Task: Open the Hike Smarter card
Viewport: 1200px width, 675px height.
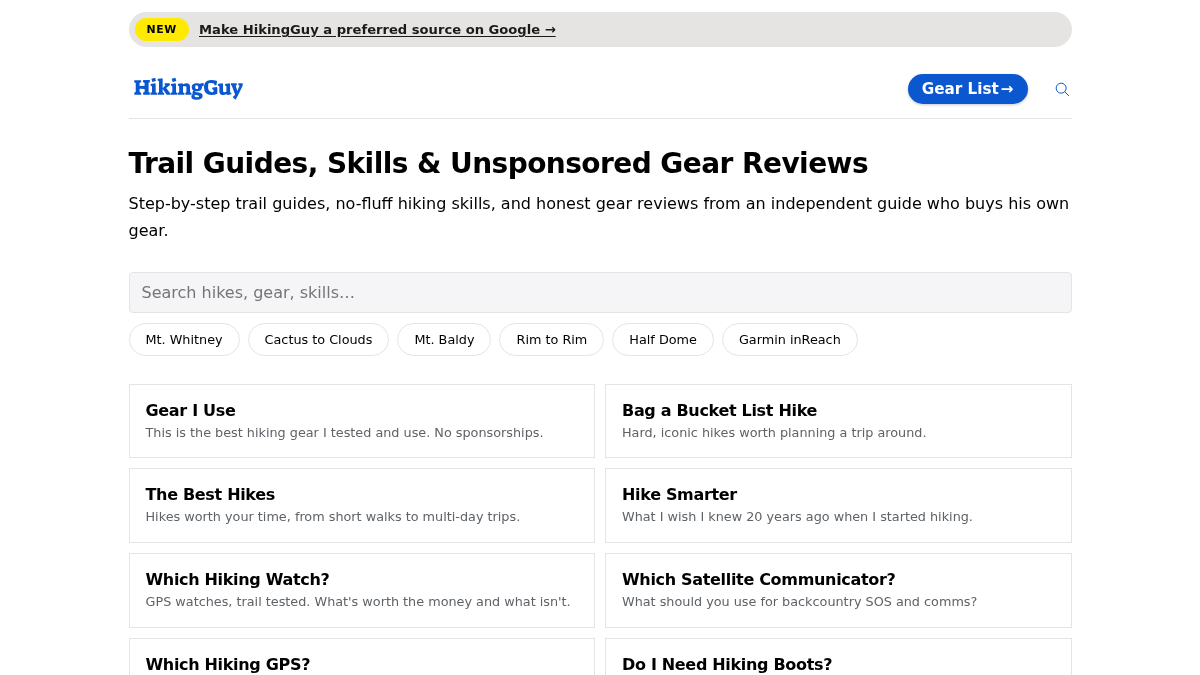Action: pyautogui.click(x=838, y=505)
